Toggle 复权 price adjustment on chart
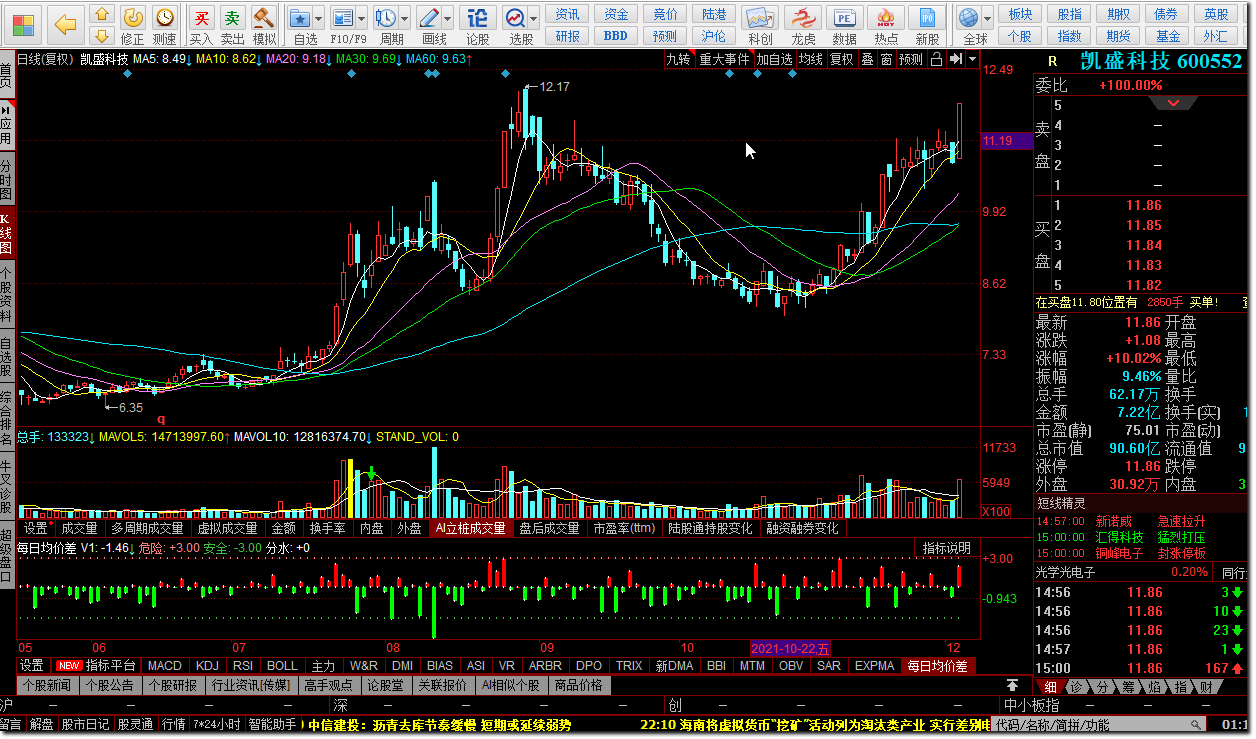1256x739 pixels. pyautogui.click(x=842, y=59)
